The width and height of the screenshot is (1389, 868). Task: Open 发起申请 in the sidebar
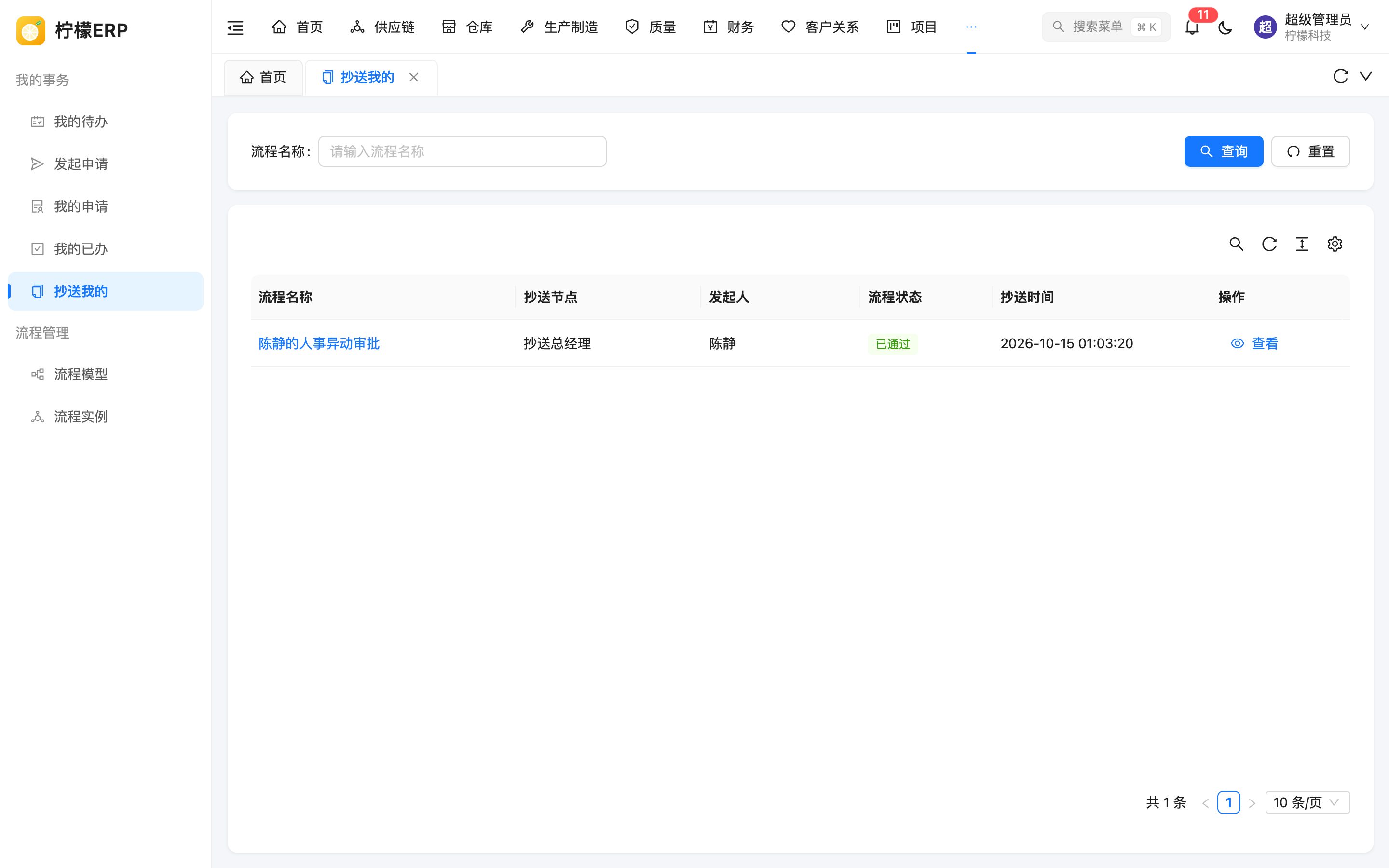coord(106,164)
